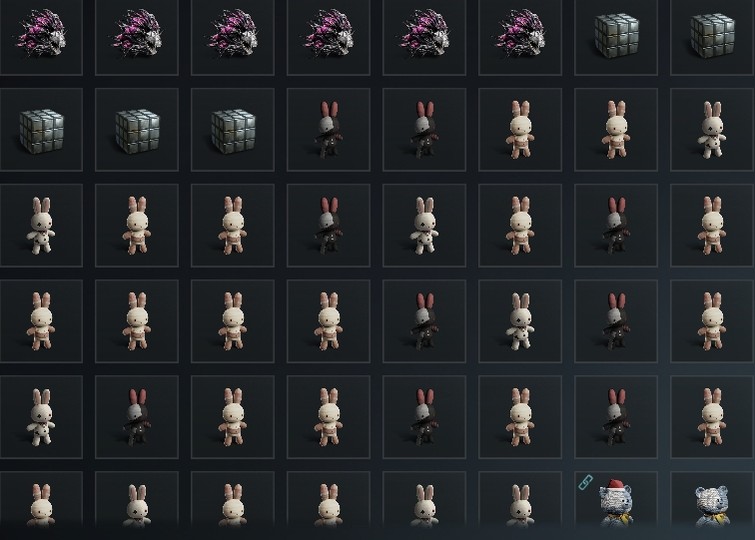
Task: Select the gray teddy bear without a hat
Action: [x=712, y=502]
